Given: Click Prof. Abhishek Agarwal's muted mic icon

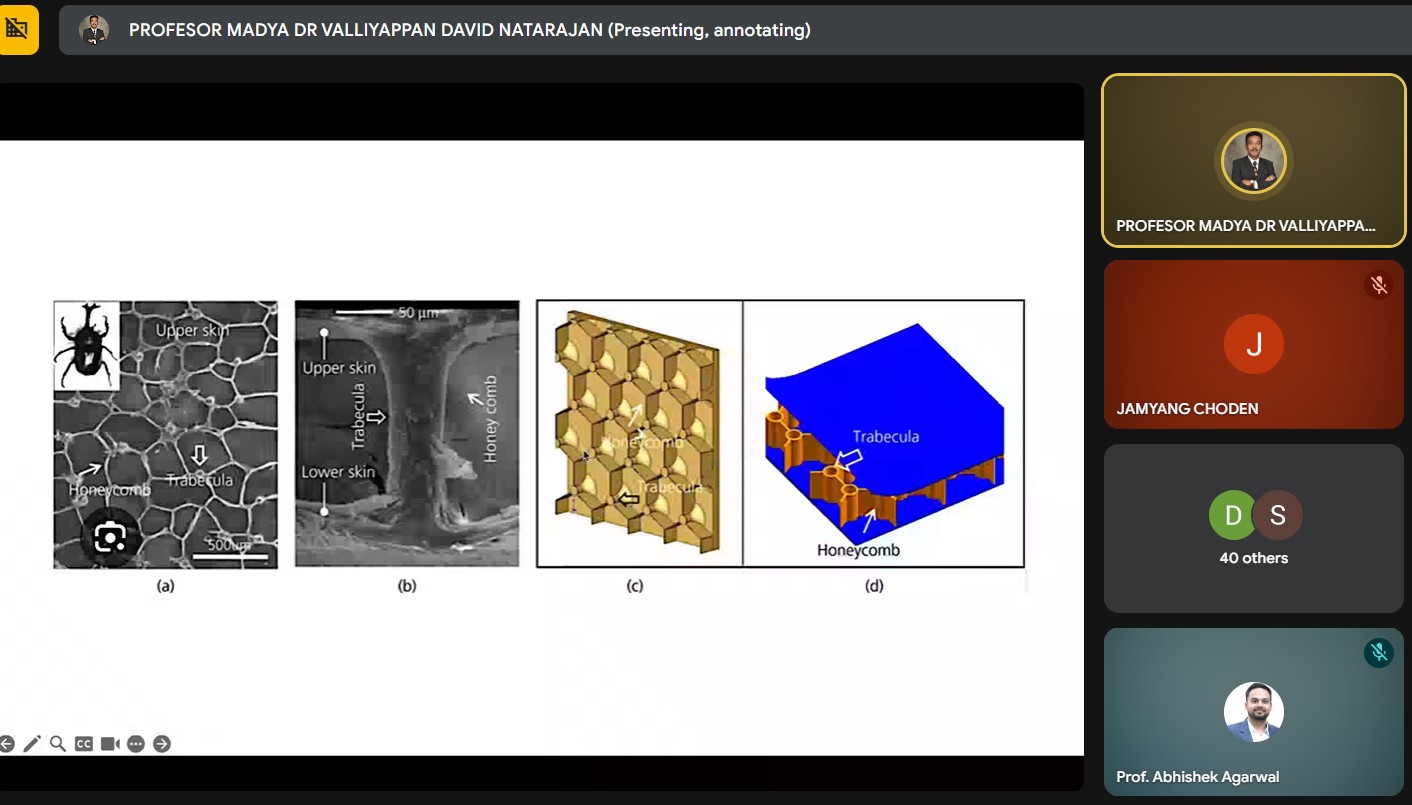Looking at the screenshot, I should point(1379,653).
